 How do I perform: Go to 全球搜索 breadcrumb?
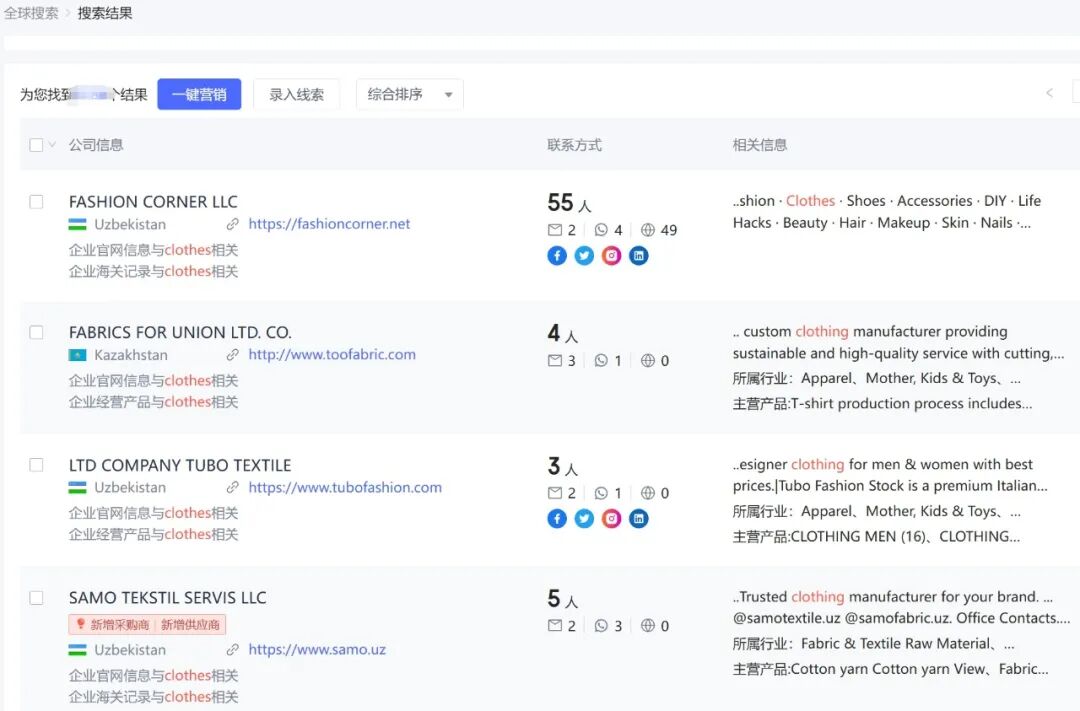31,13
